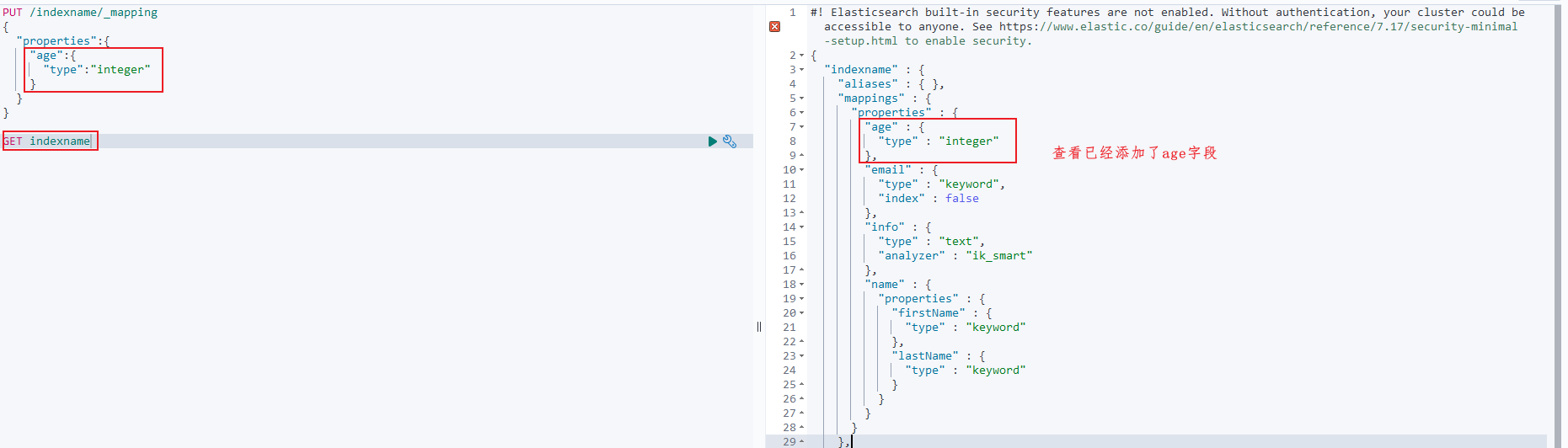The width and height of the screenshot is (1568, 448).
Task: Click the pane divider handle between editors
Action: coord(759,327)
